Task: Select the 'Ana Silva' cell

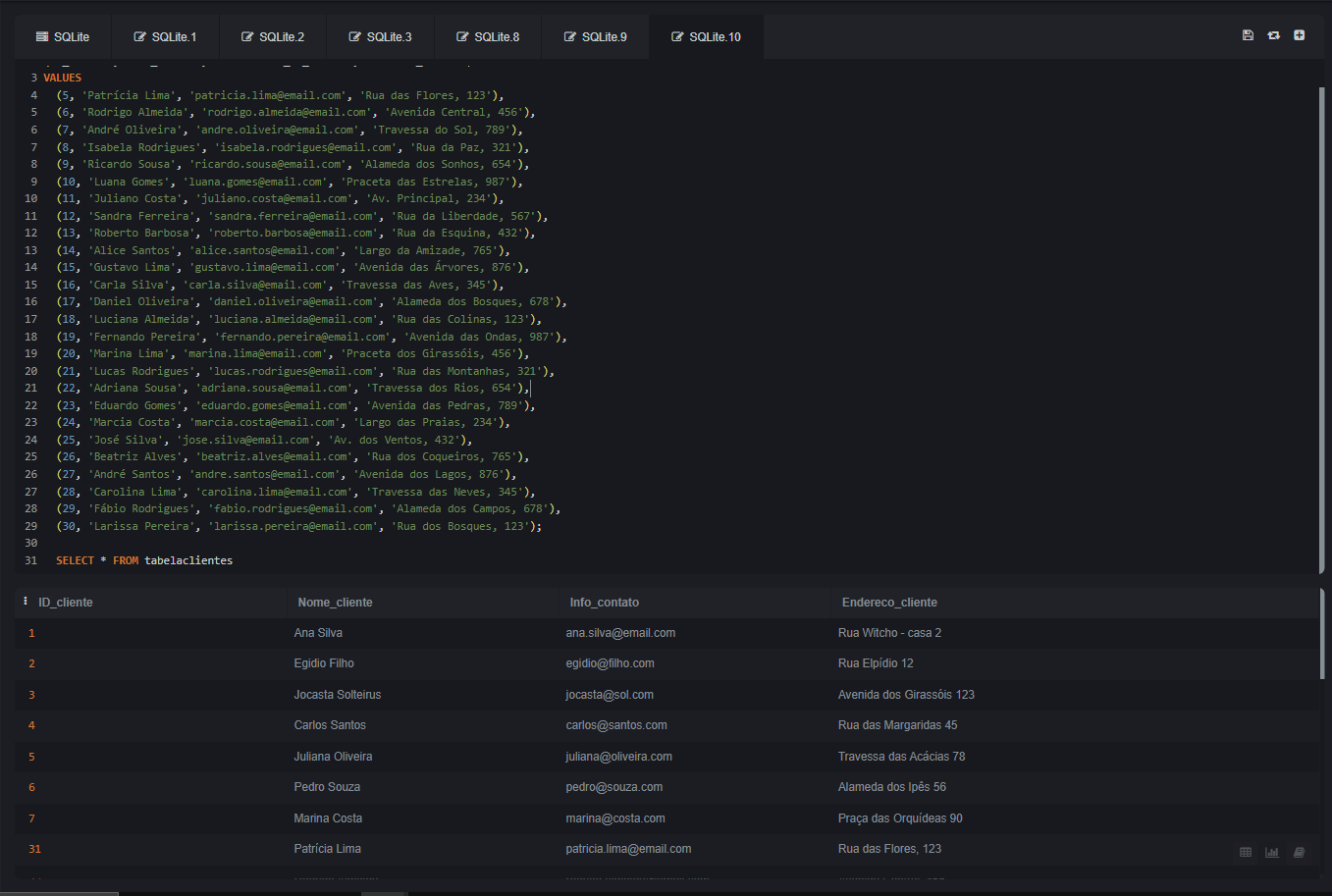Action: click(318, 633)
